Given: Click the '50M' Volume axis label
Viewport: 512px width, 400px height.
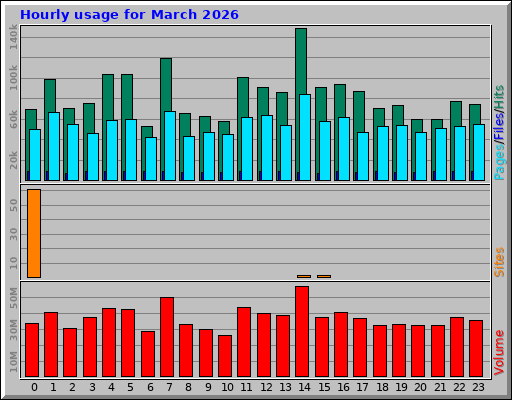Looking at the screenshot, I should (13, 298).
